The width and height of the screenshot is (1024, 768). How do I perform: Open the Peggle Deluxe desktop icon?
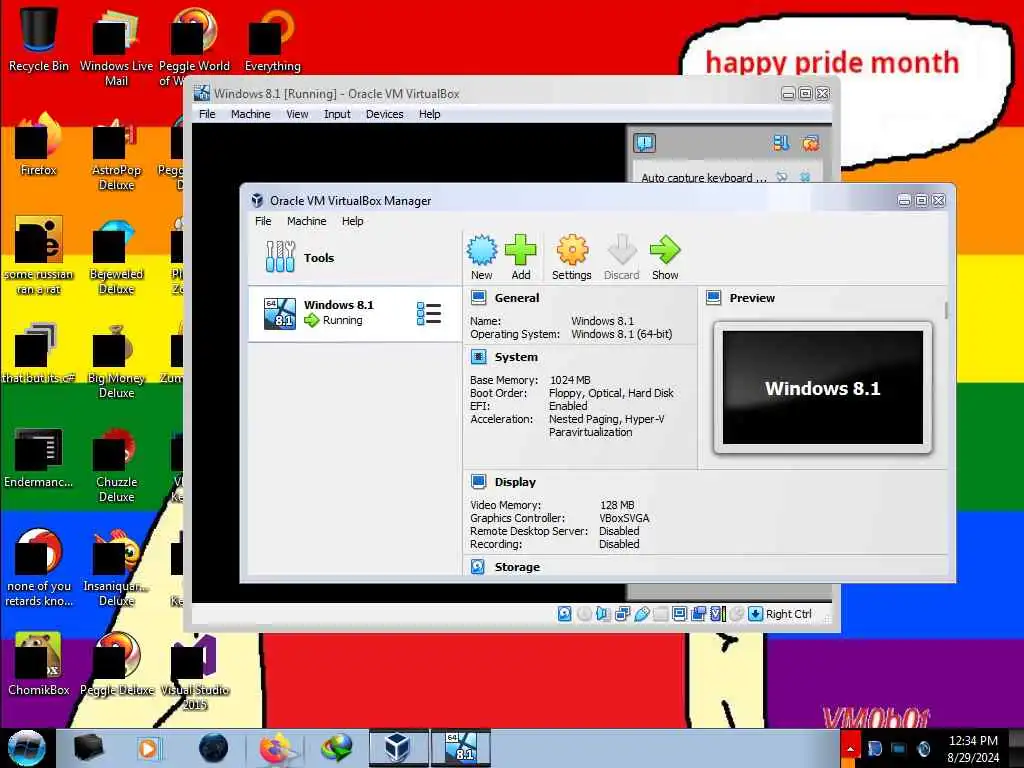[116, 664]
